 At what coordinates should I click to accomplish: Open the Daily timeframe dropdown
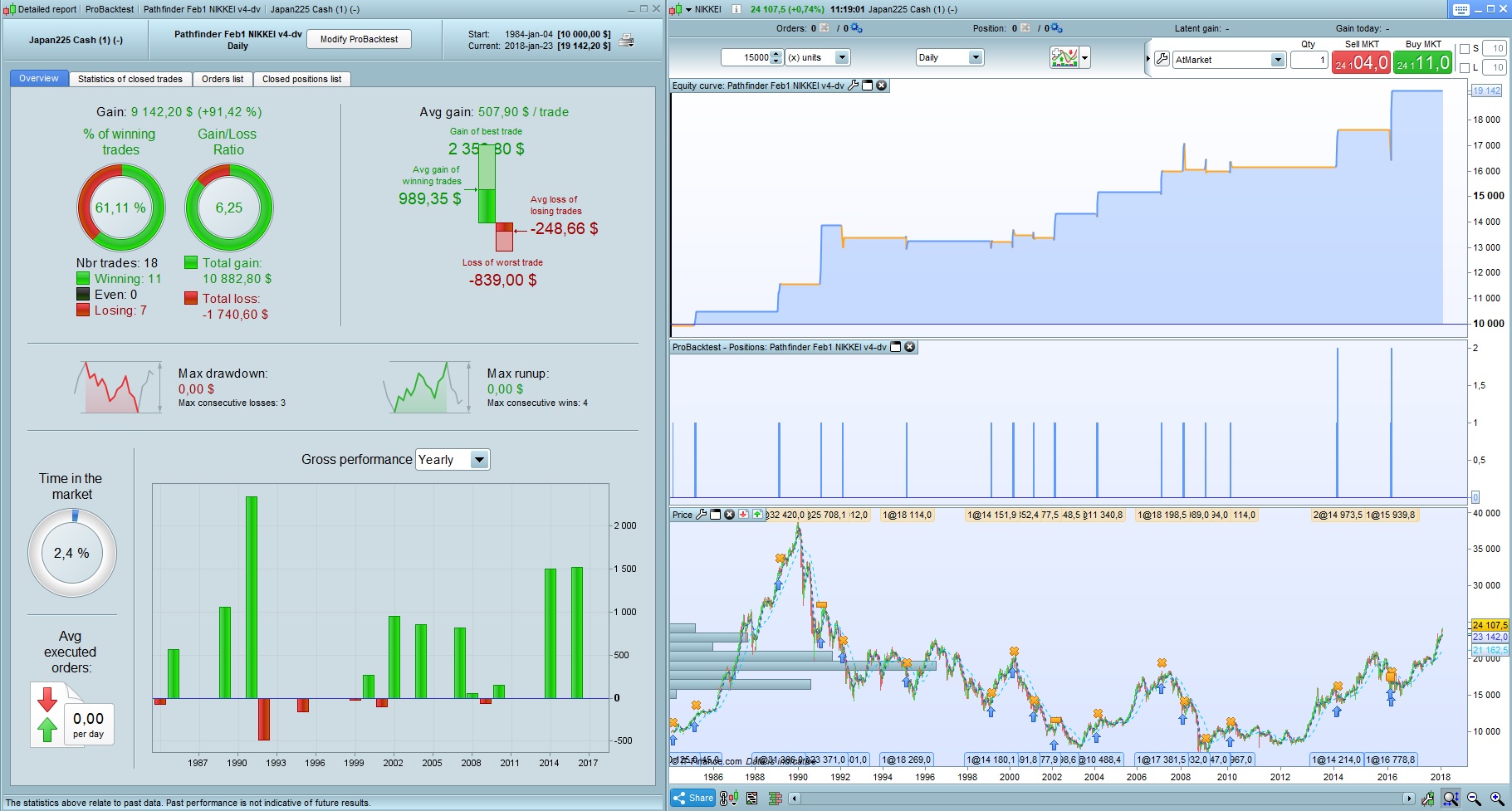pyautogui.click(x=949, y=57)
